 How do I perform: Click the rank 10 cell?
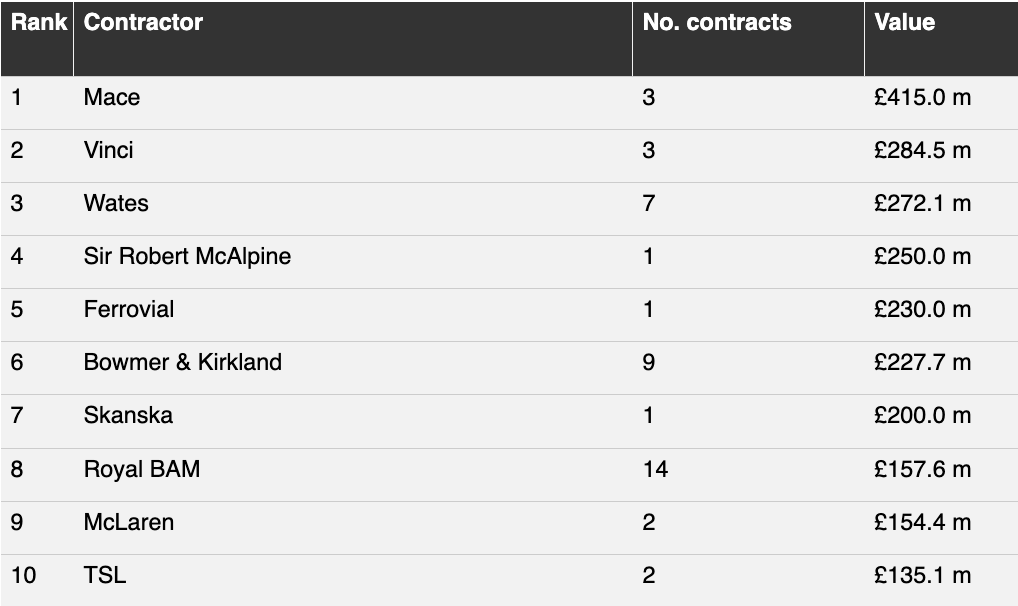[x=23, y=575]
